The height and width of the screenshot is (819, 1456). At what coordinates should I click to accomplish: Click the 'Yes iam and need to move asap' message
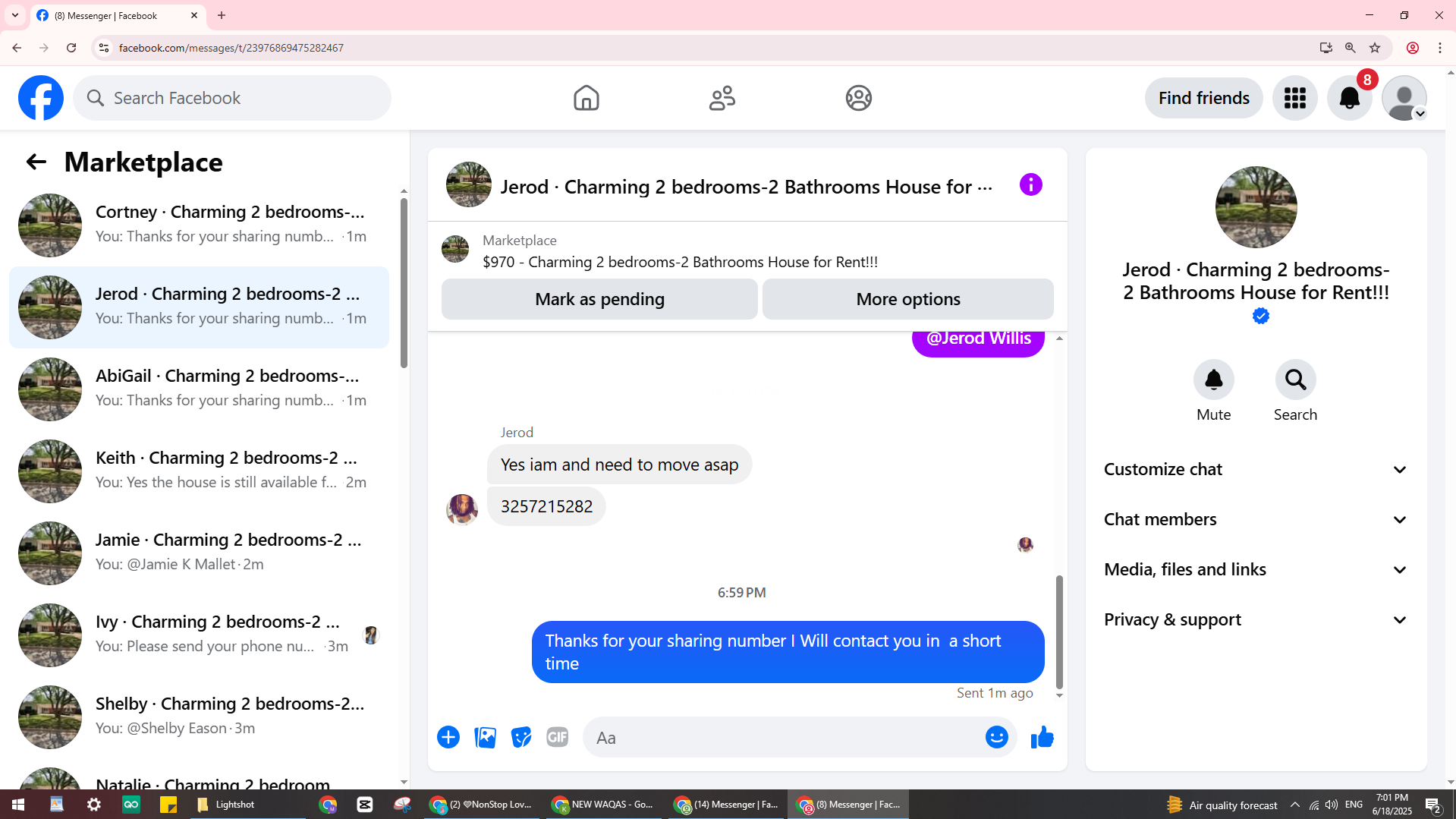pos(619,465)
